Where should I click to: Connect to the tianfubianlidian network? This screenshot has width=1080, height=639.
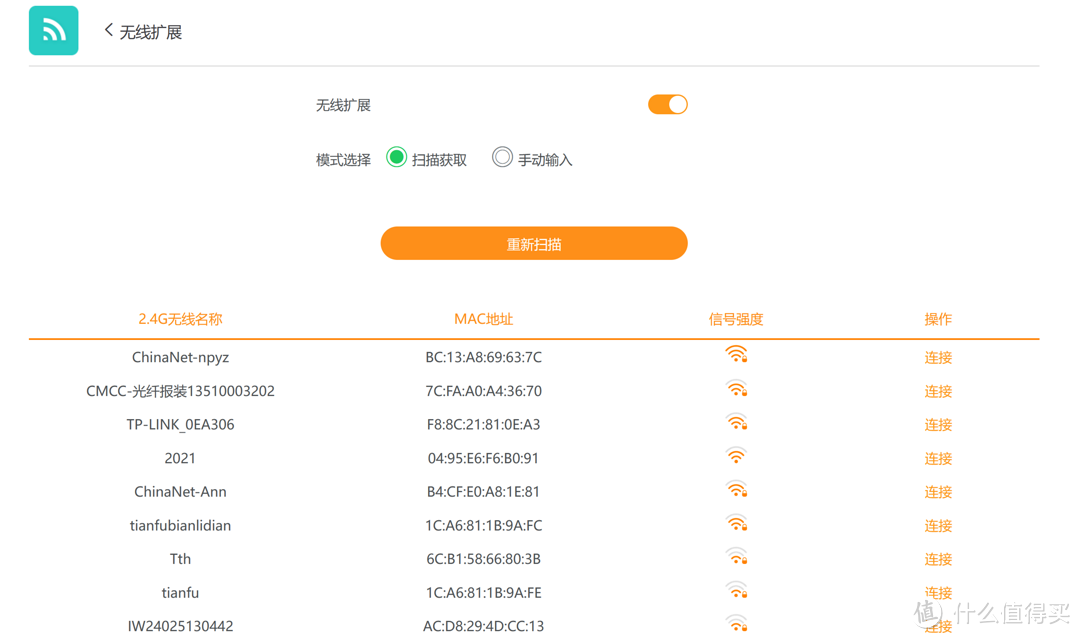tap(938, 526)
